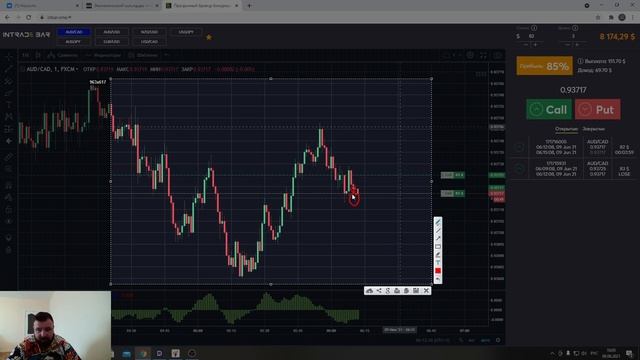Switch to the Закрытые trades tab
Image resolution: width=640 pixels, height=360 pixels.
593,129
